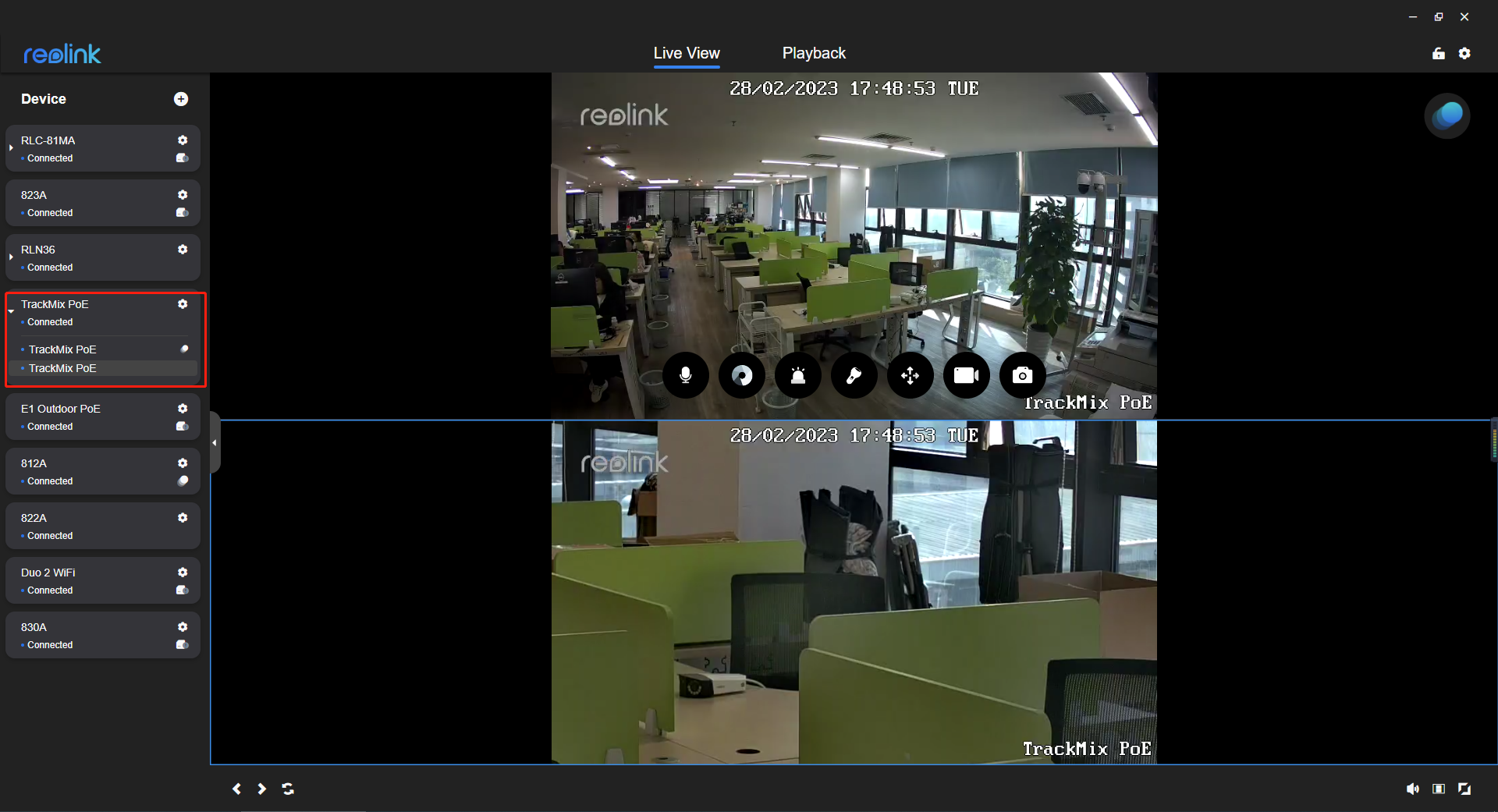Open settings gear for RLC-81MA

[x=183, y=140]
